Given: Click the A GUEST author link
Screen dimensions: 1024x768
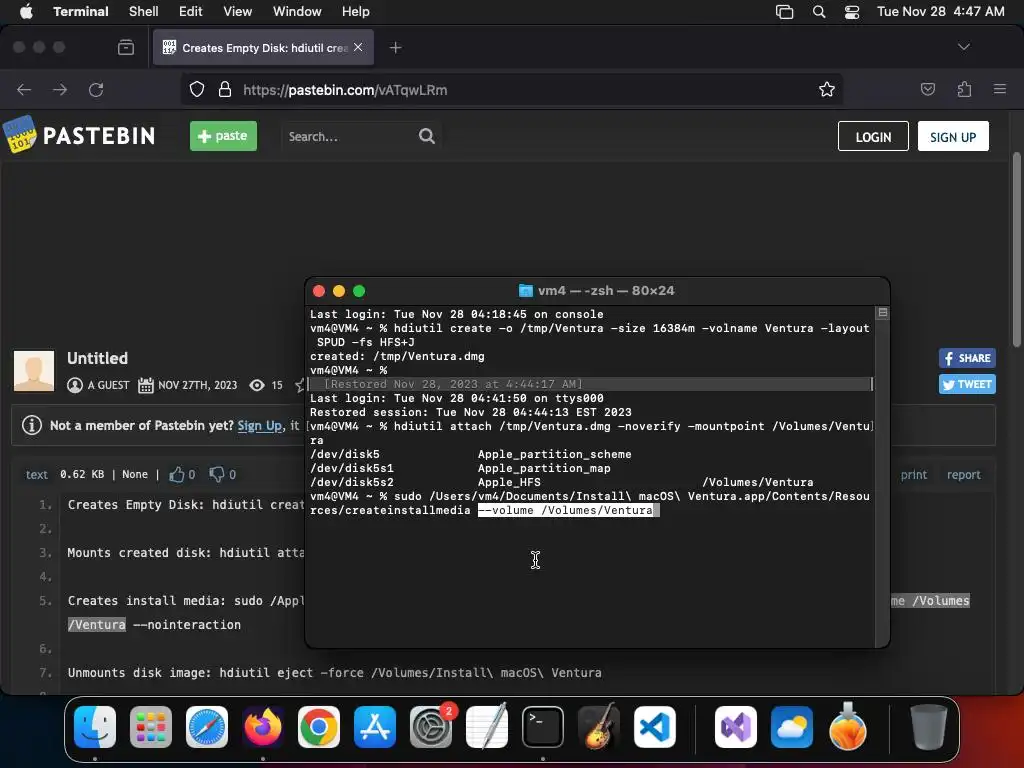Looking at the screenshot, I should 108,385.
